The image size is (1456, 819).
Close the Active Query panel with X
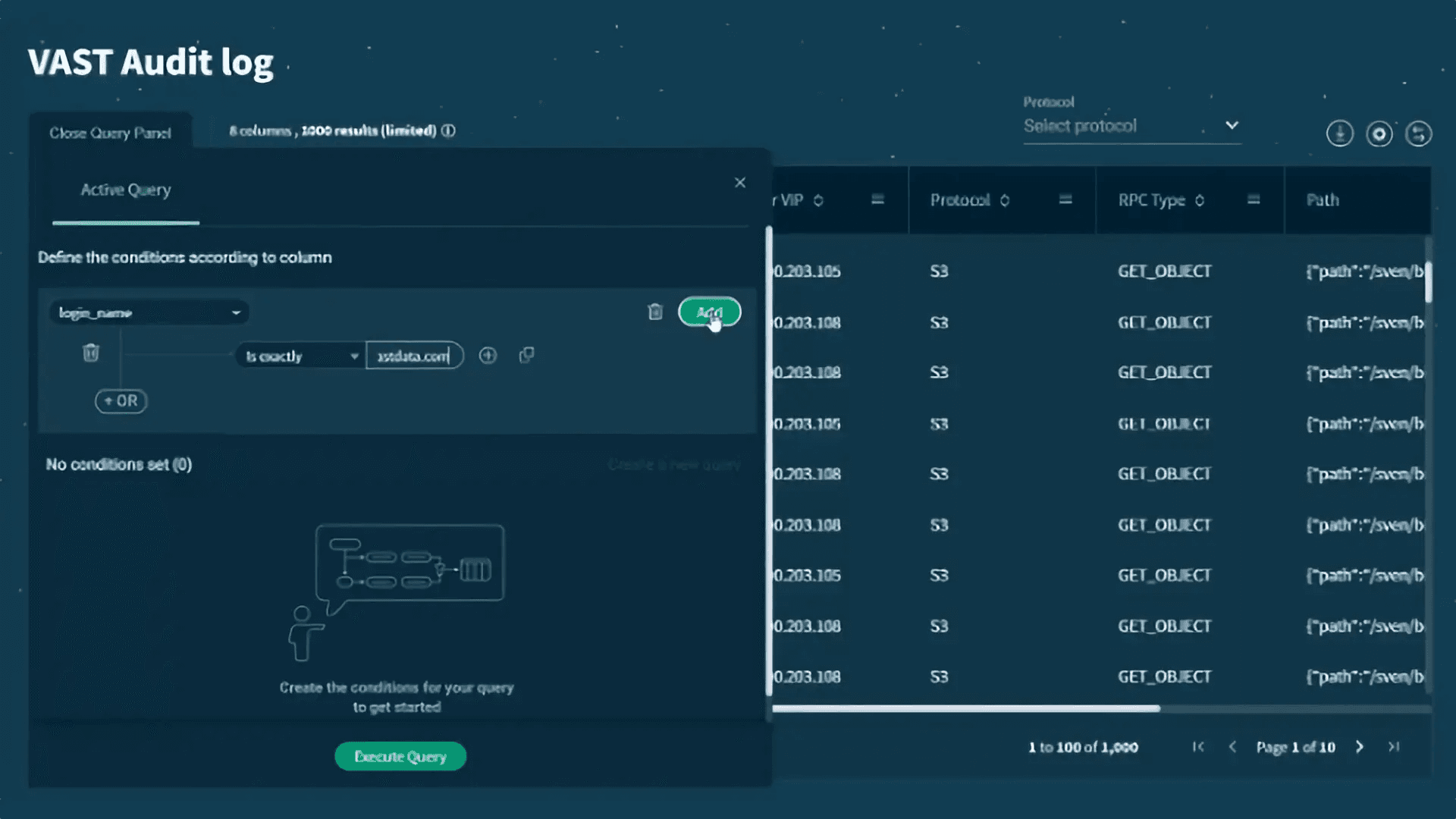740,183
